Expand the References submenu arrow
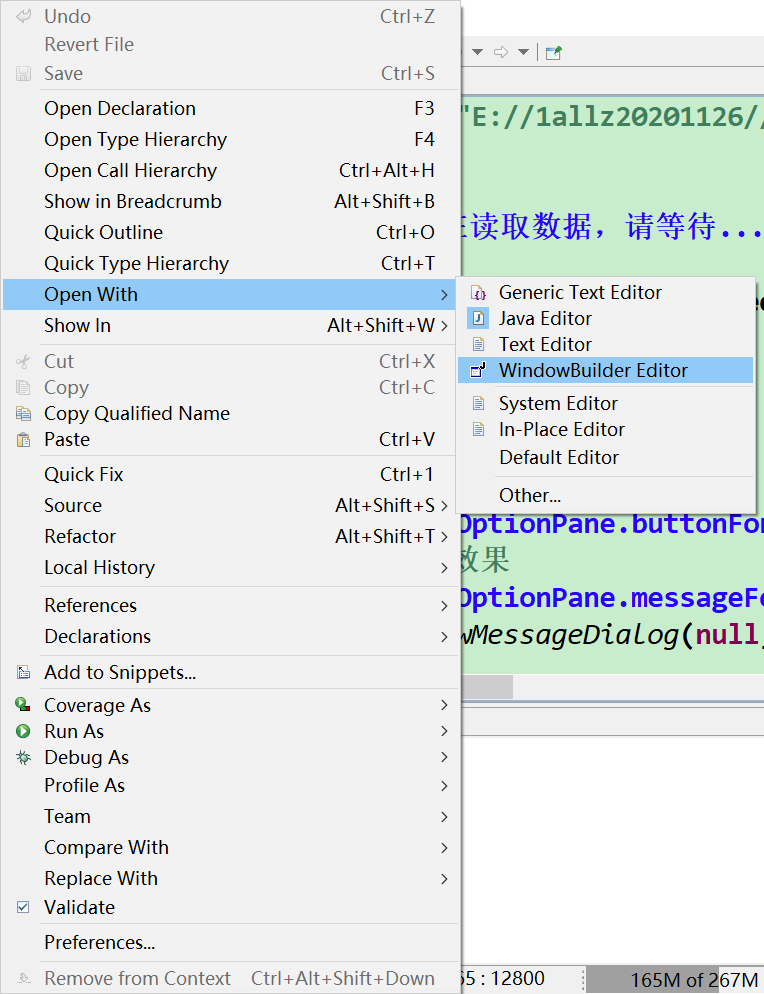 [x=444, y=606]
